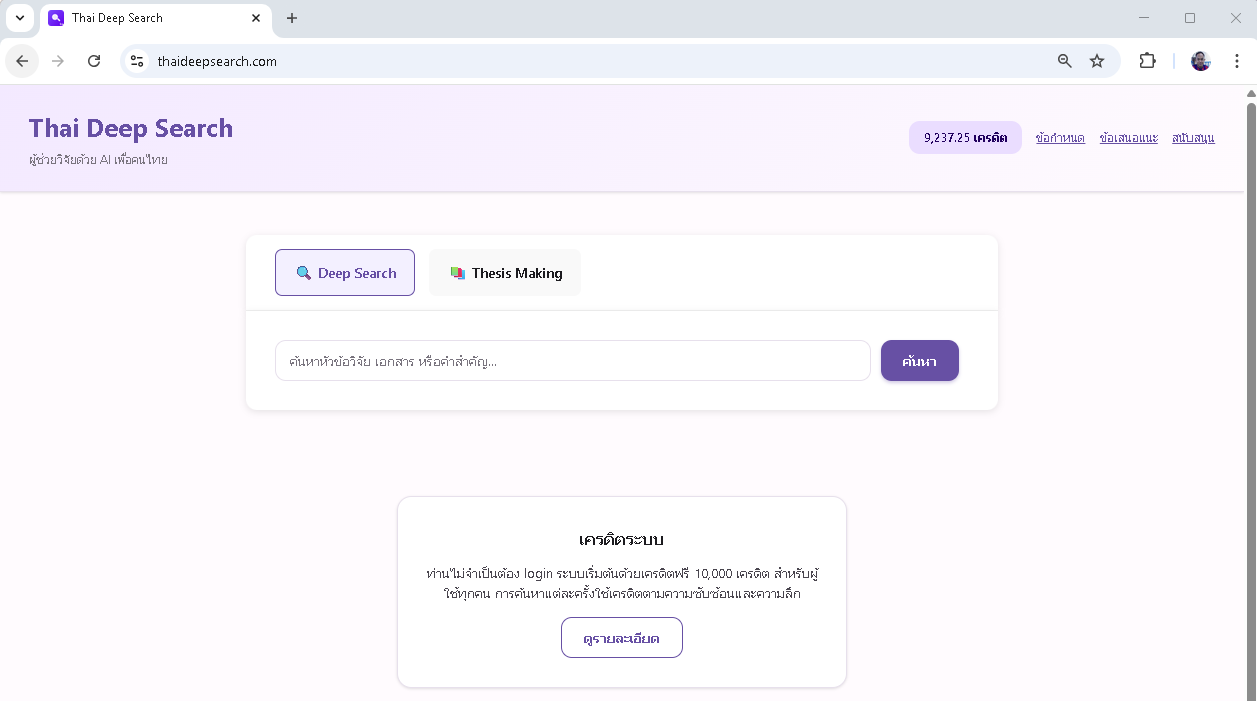Click the ดูรายละเอียด details button
Screen dimensions: 1257x701
coord(621,638)
